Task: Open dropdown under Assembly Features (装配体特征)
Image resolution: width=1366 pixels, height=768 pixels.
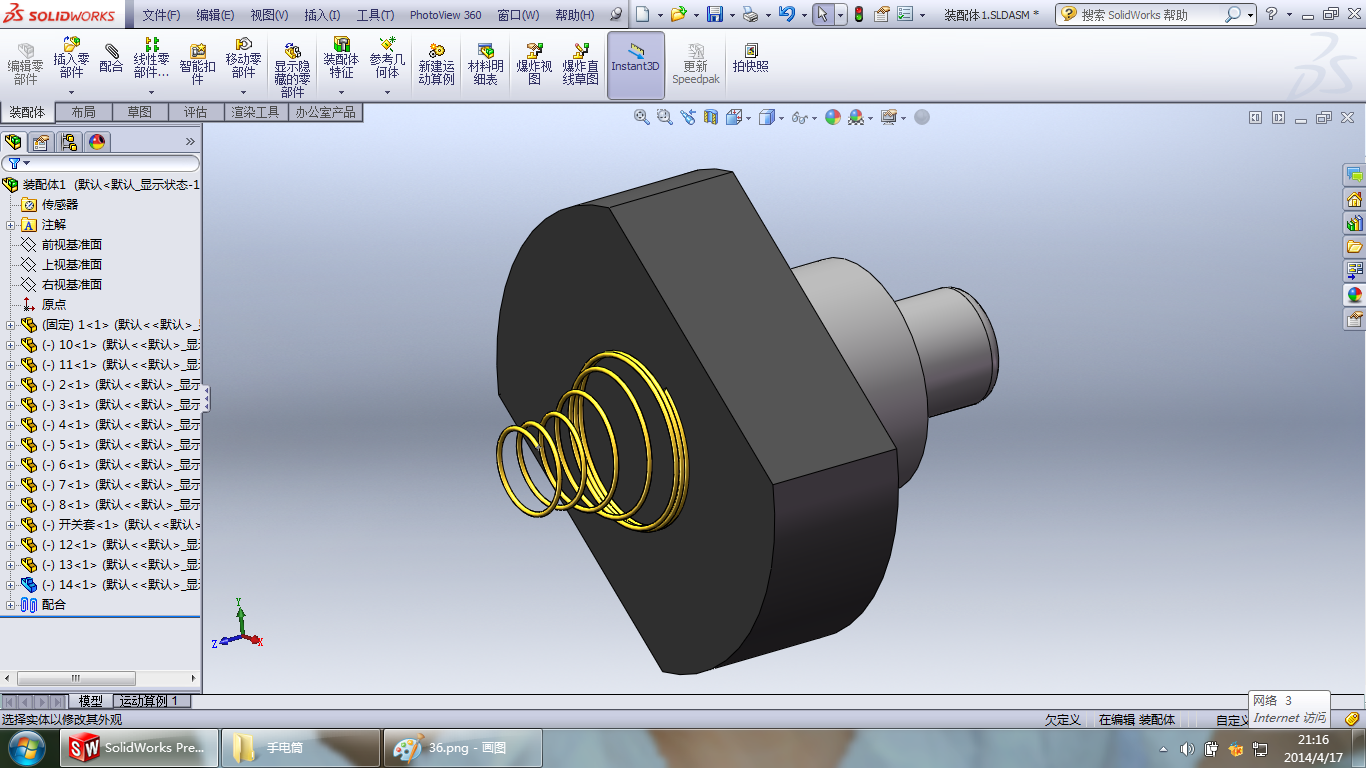Action: coord(341,92)
